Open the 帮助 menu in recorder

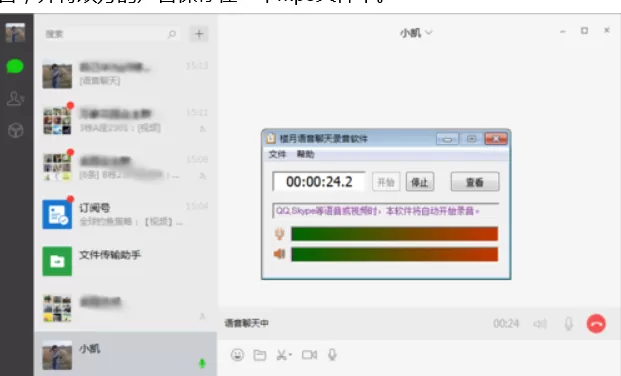point(305,154)
